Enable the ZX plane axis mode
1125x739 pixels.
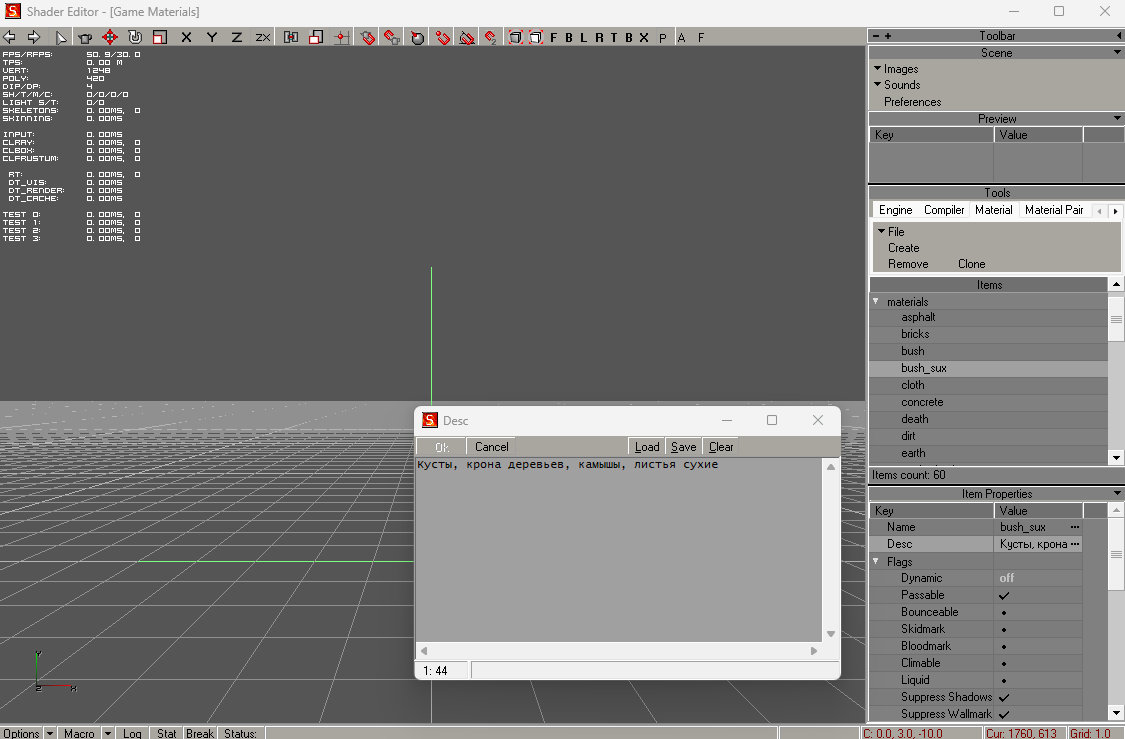(x=263, y=37)
